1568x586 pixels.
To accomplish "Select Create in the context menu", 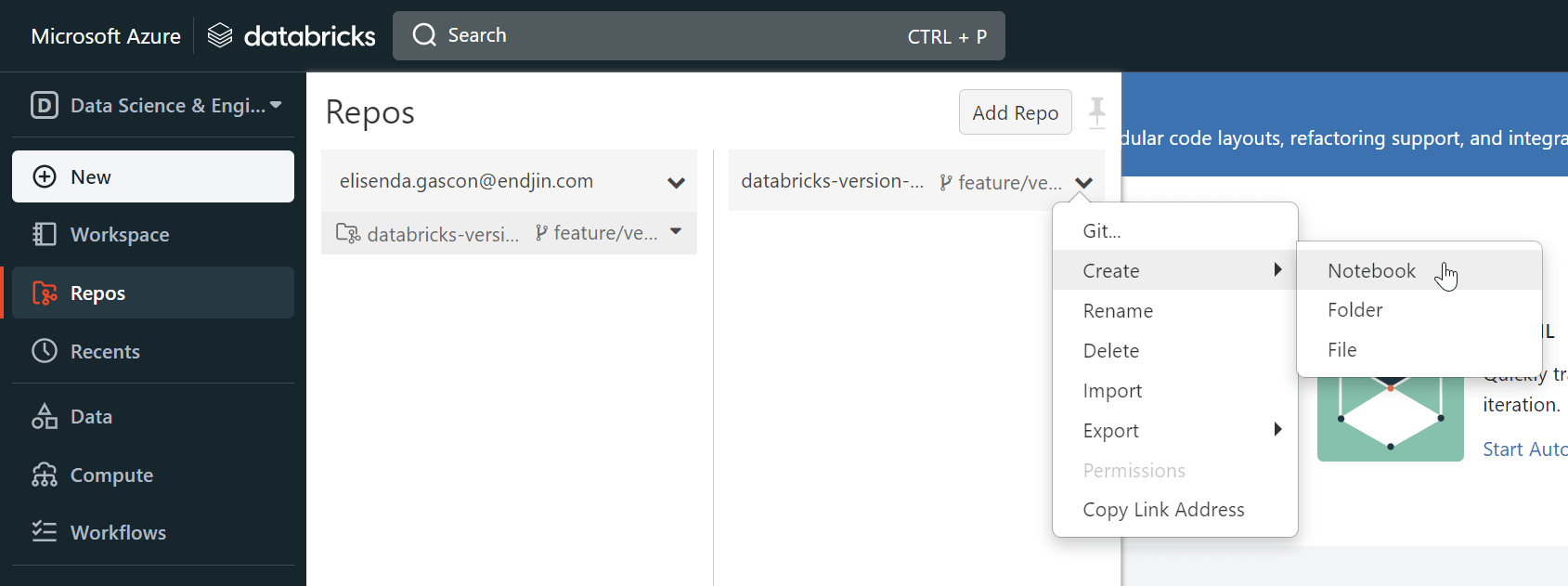I will pos(1175,270).
